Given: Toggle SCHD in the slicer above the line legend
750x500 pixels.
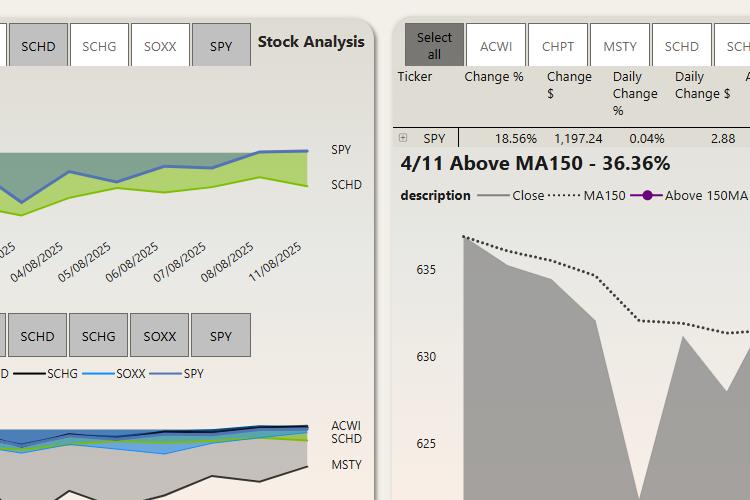Looking at the screenshot, I should coord(37,335).
